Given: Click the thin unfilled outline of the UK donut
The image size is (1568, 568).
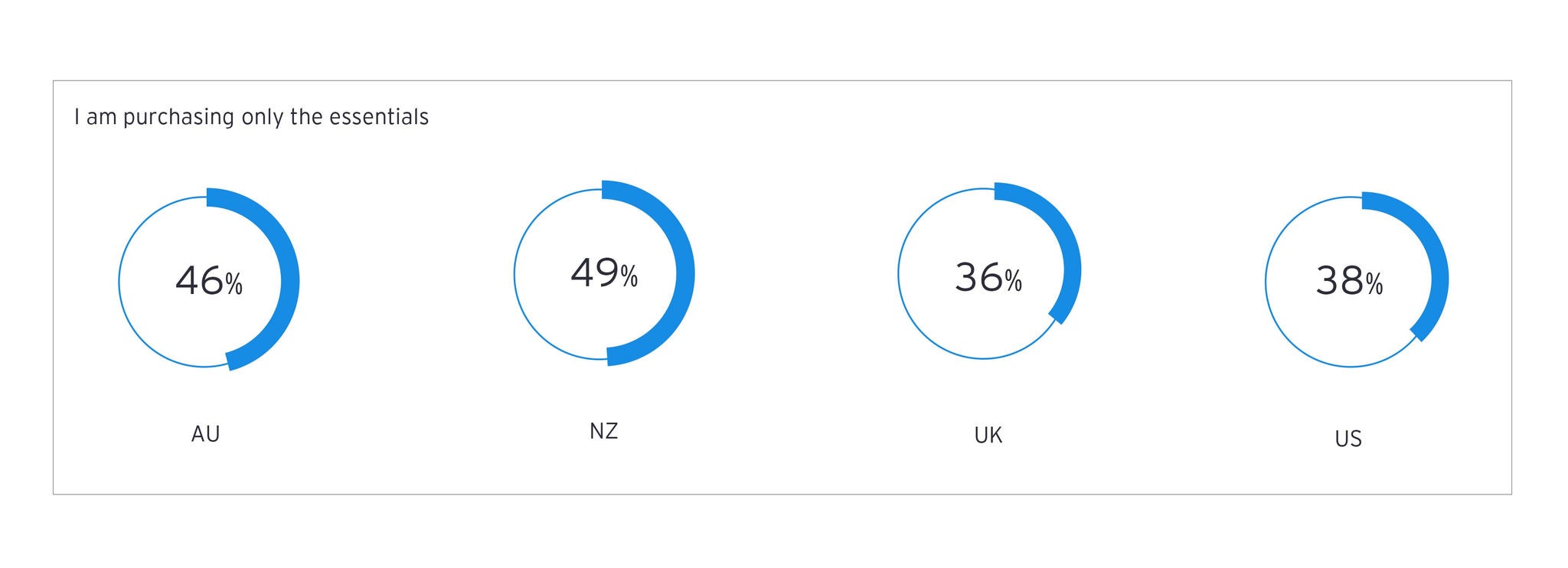Looking at the screenshot, I should (899, 274).
